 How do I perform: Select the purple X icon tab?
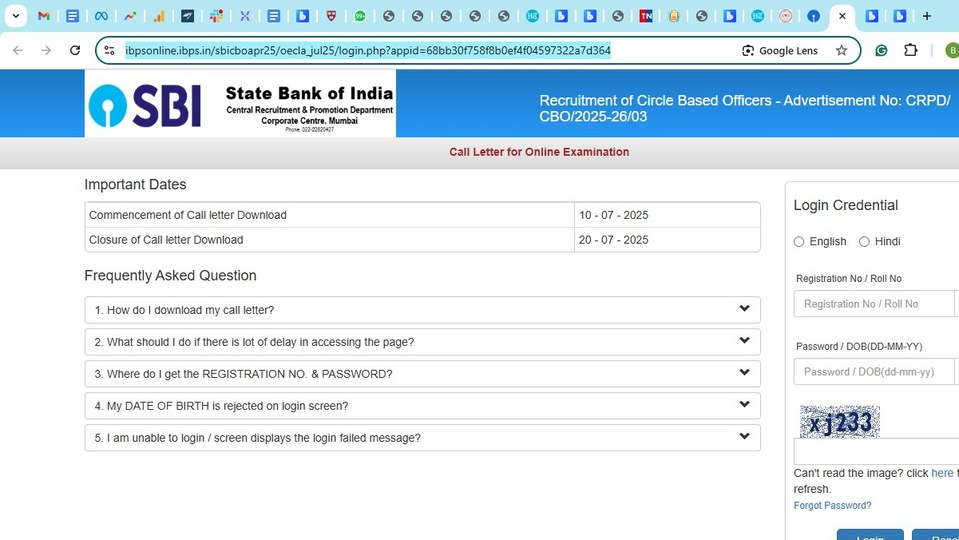click(245, 17)
